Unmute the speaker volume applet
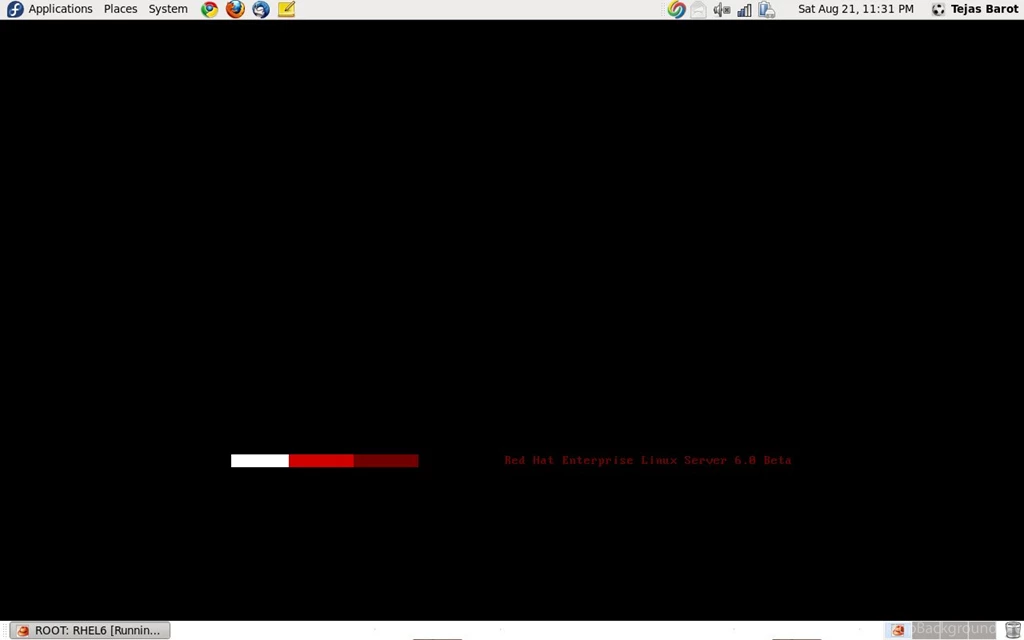This screenshot has height=640, width=1024. pos(721,9)
